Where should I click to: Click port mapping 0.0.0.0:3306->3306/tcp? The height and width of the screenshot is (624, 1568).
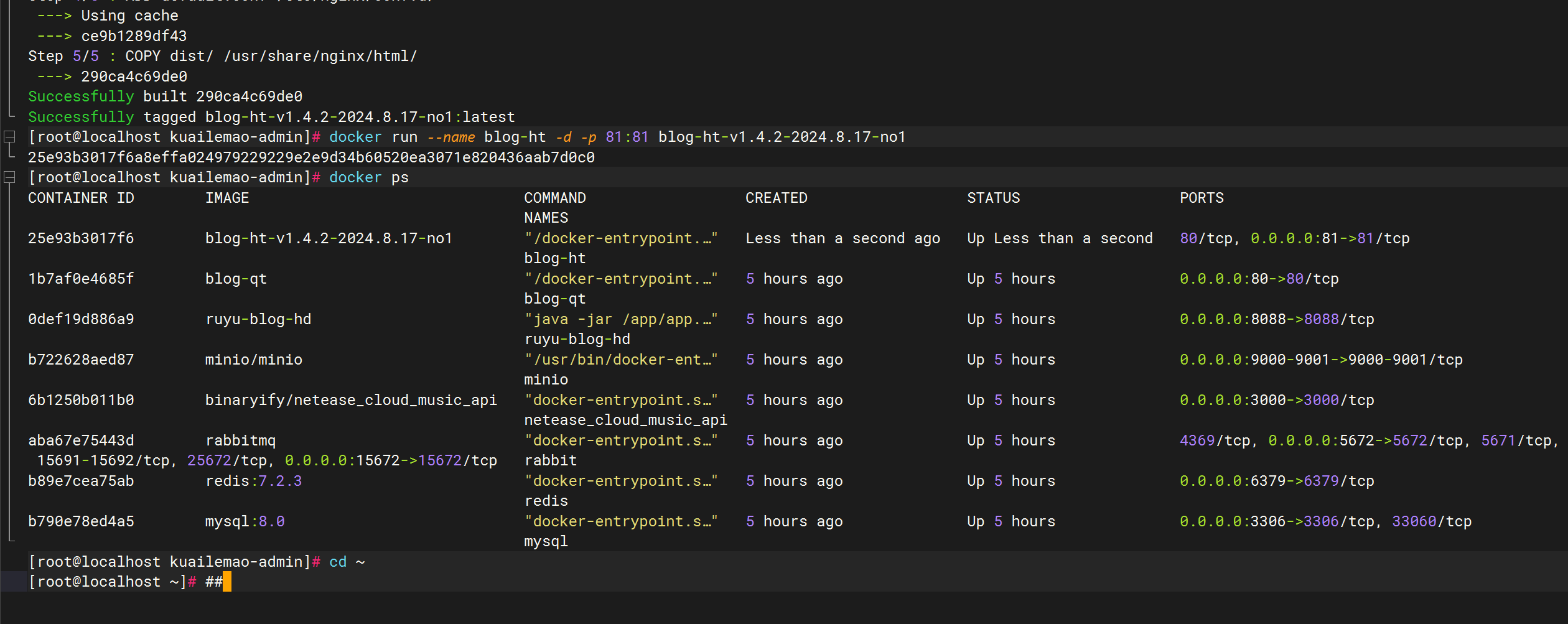(1277, 521)
